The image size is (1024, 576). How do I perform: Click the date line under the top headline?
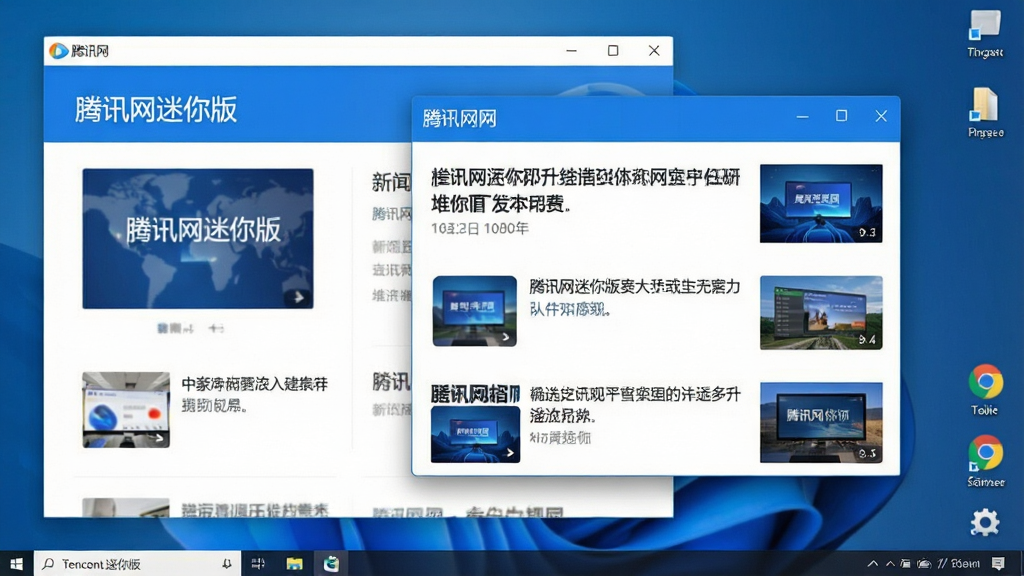[479, 228]
